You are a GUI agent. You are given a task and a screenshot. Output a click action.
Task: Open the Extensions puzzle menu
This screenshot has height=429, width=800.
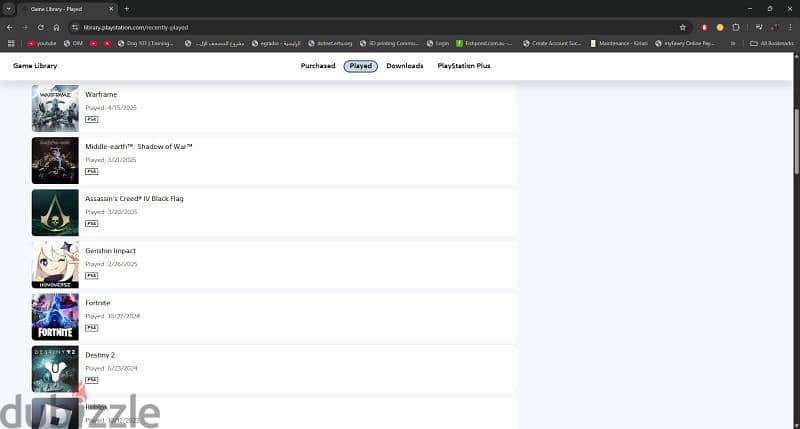coord(736,28)
